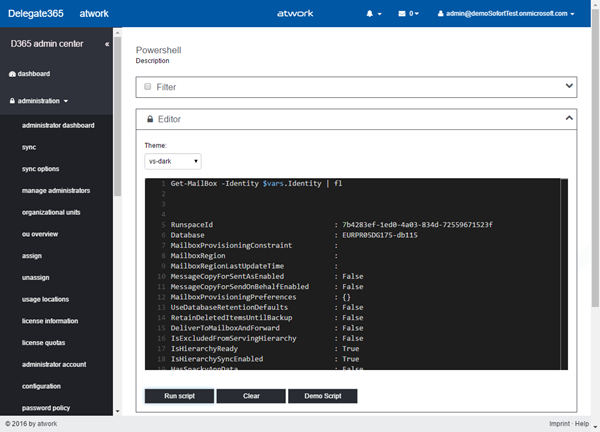Click the lock icon beside Editor

point(149,119)
